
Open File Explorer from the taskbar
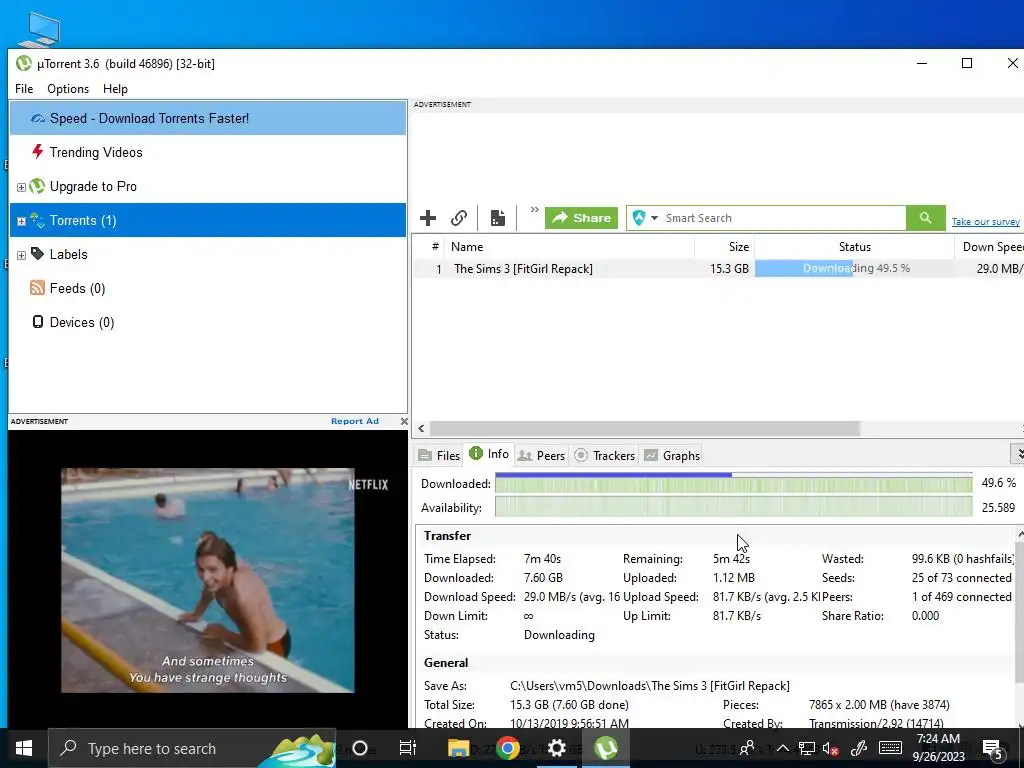458,748
